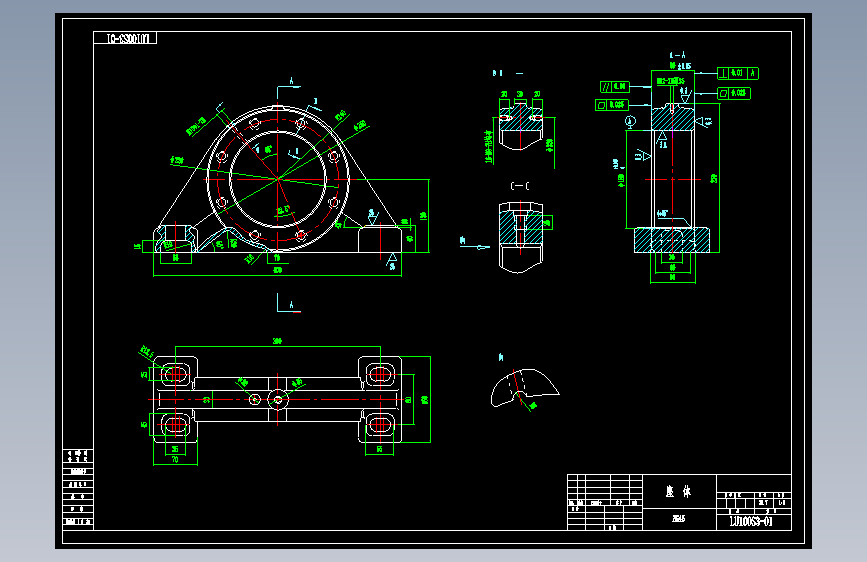This screenshot has height=562, width=867.
Task: Select the R12.5 radius dimension on plan view
Action: coord(147,351)
